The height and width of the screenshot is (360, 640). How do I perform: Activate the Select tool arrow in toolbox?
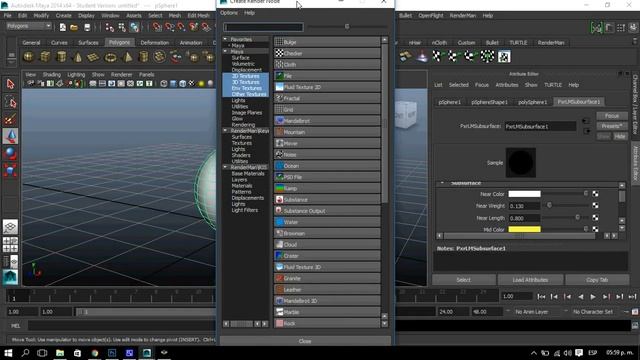click(10, 84)
